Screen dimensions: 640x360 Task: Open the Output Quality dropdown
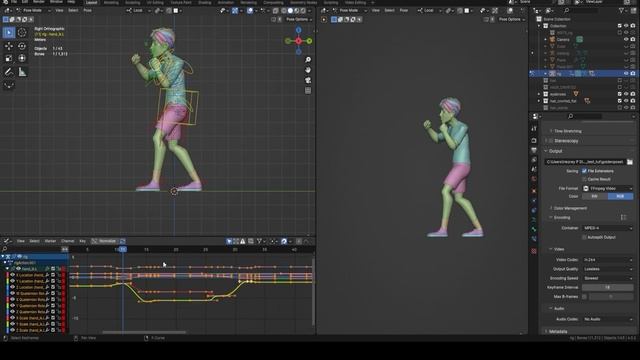(608, 269)
